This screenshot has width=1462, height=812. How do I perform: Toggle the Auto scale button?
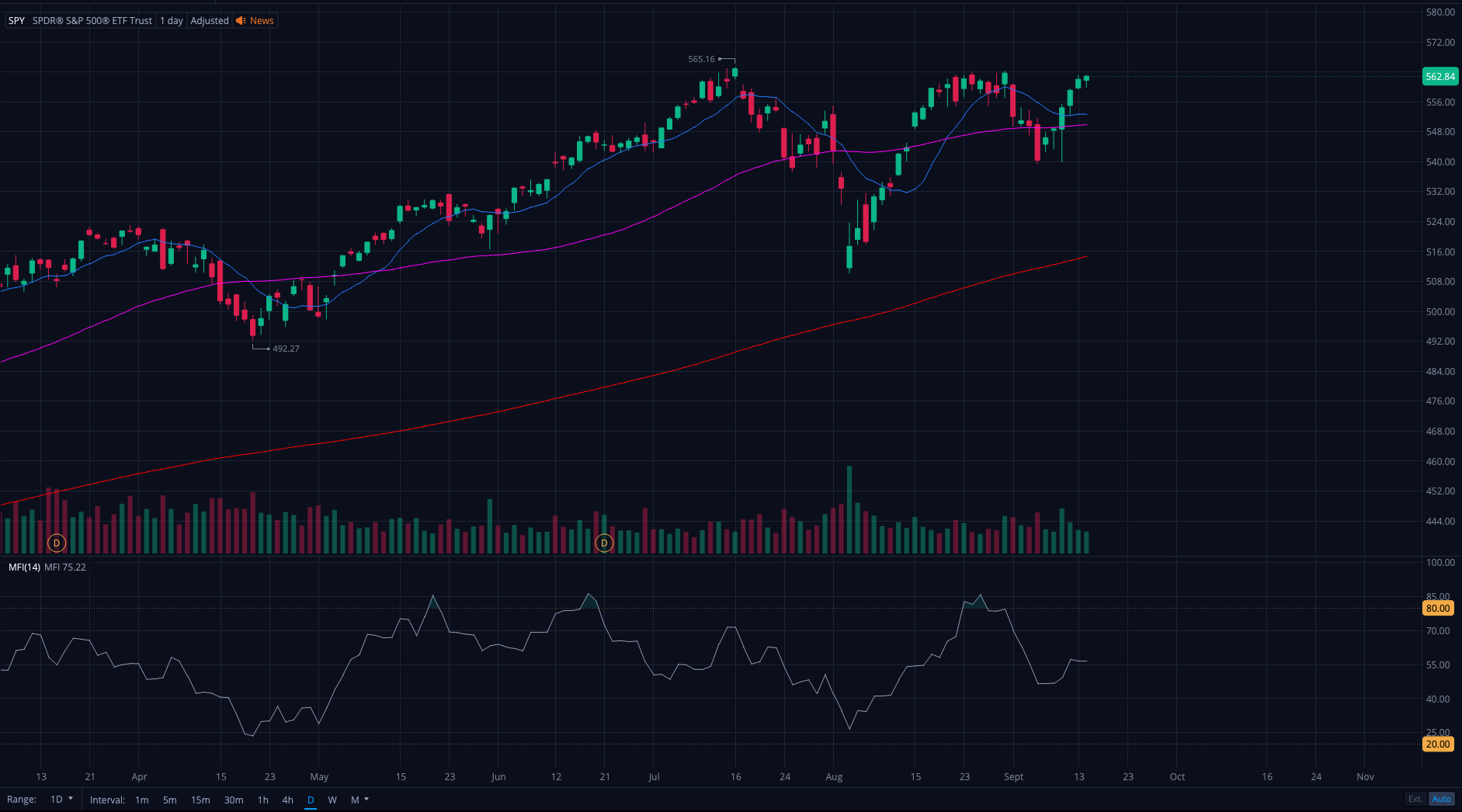[x=1442, y=799]
